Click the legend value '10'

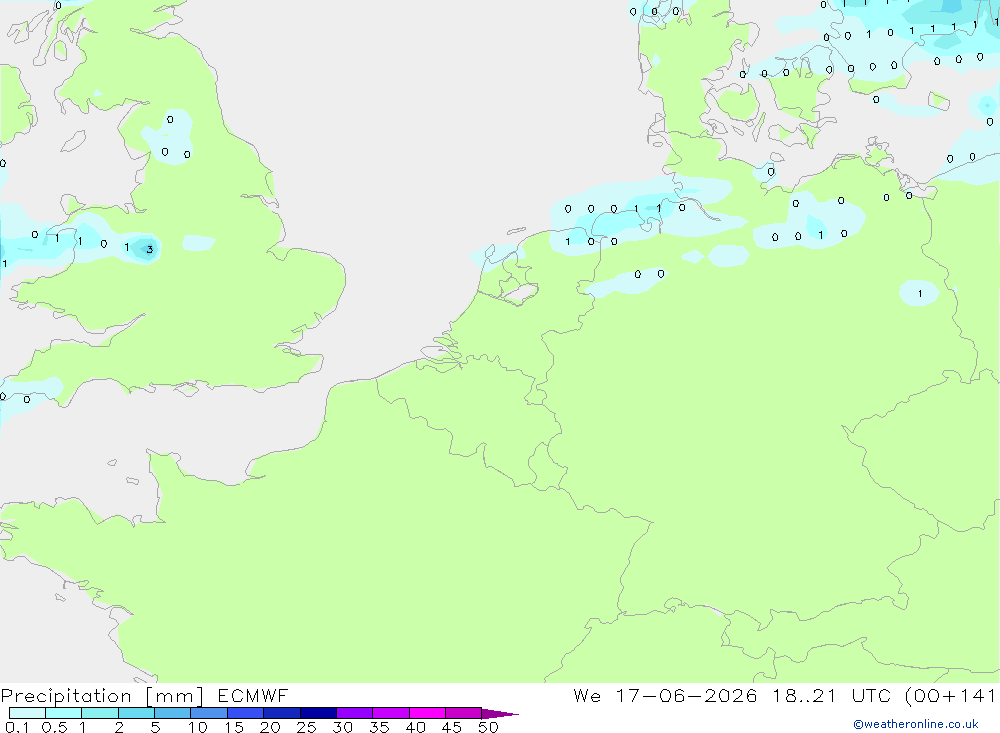tap(198, 727)
